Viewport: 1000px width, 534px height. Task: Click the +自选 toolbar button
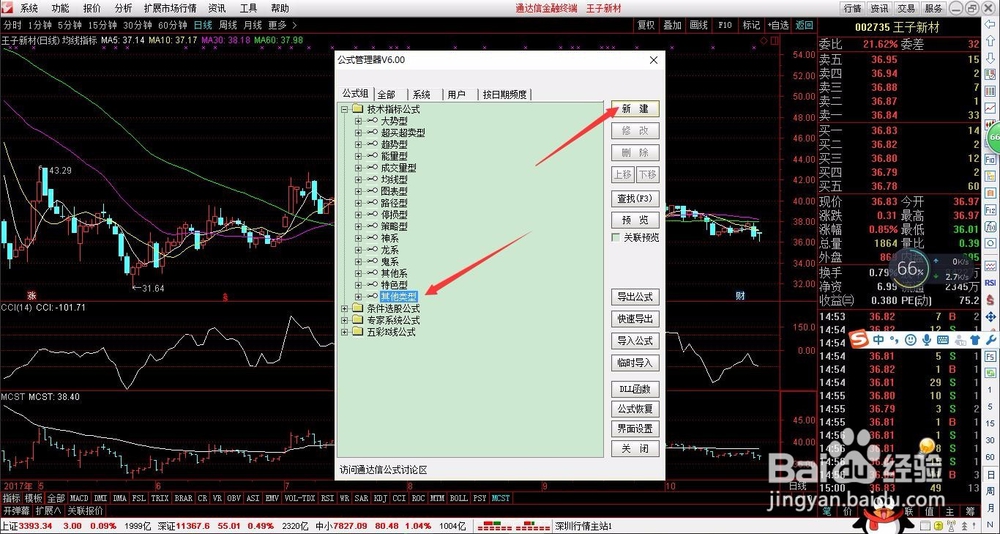(777, 26)
